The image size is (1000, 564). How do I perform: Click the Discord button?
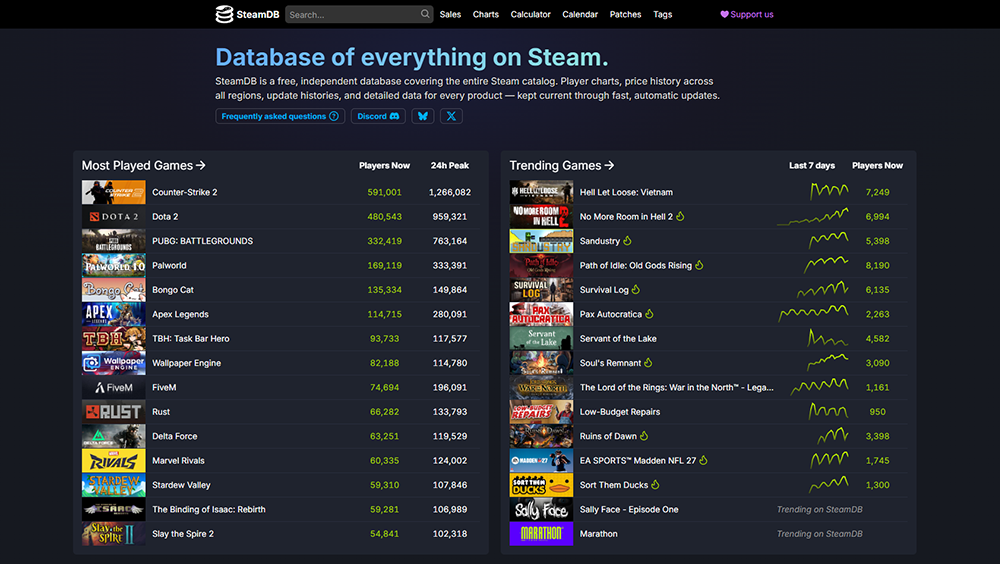(378, 116)
